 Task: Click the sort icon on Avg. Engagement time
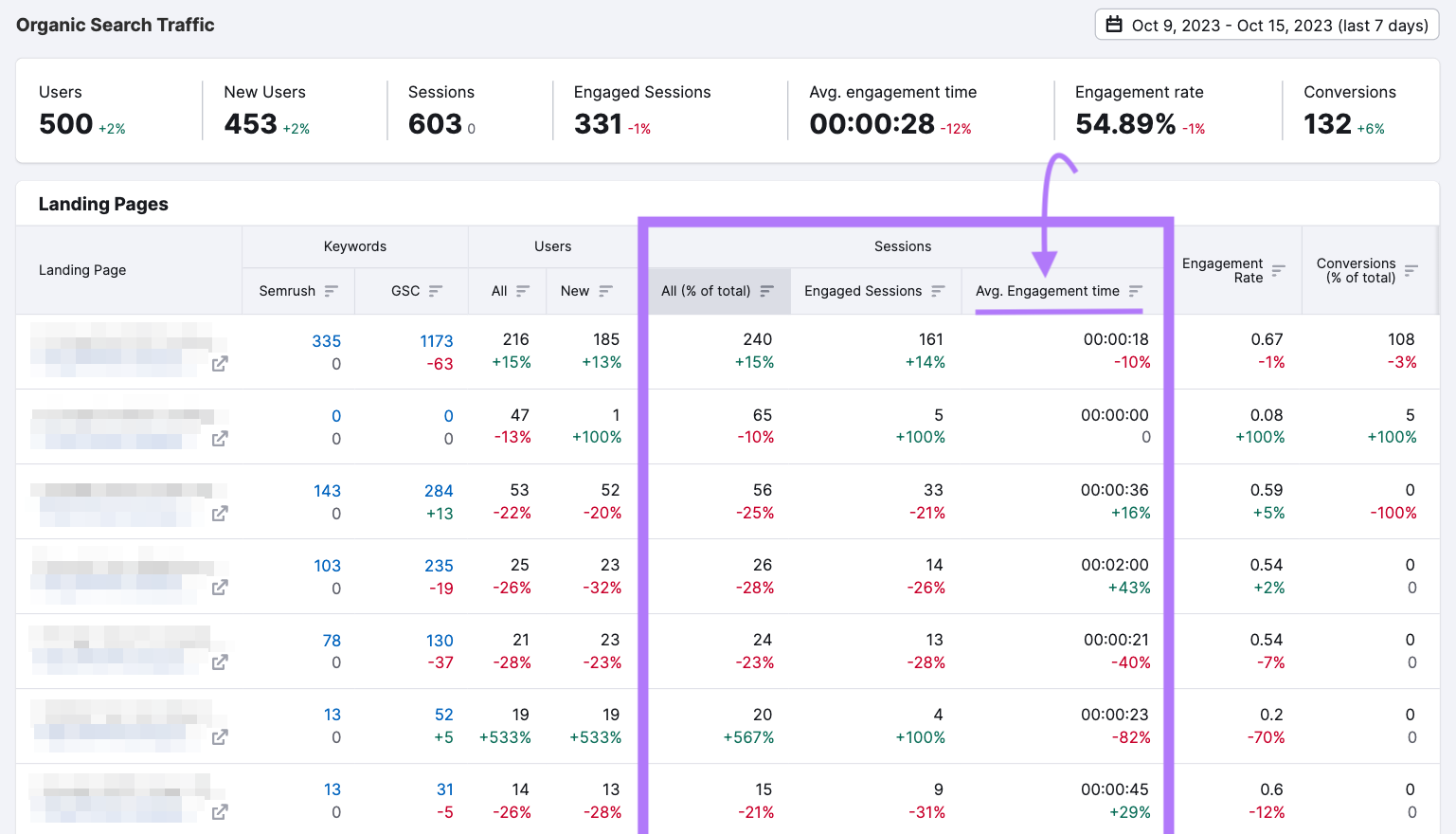pyautogui.click(x=1137, y=291)
